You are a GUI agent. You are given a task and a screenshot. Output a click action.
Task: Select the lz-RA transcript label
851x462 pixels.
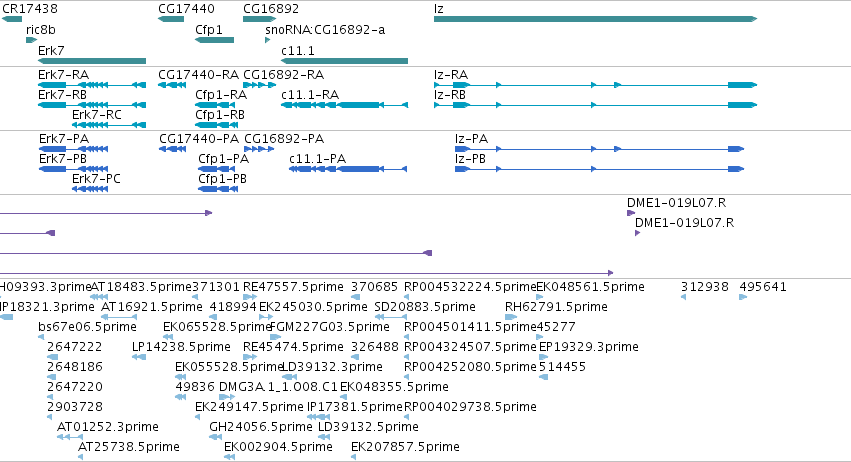point(451,75)
